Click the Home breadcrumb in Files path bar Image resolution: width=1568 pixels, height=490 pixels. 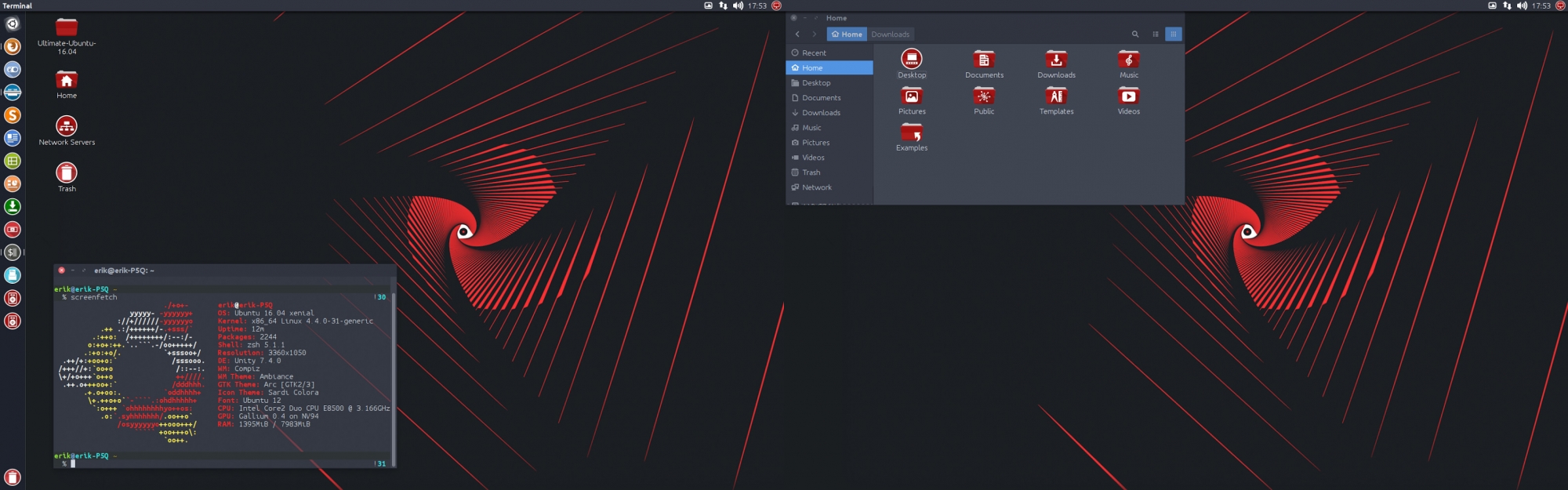point(847,34)
